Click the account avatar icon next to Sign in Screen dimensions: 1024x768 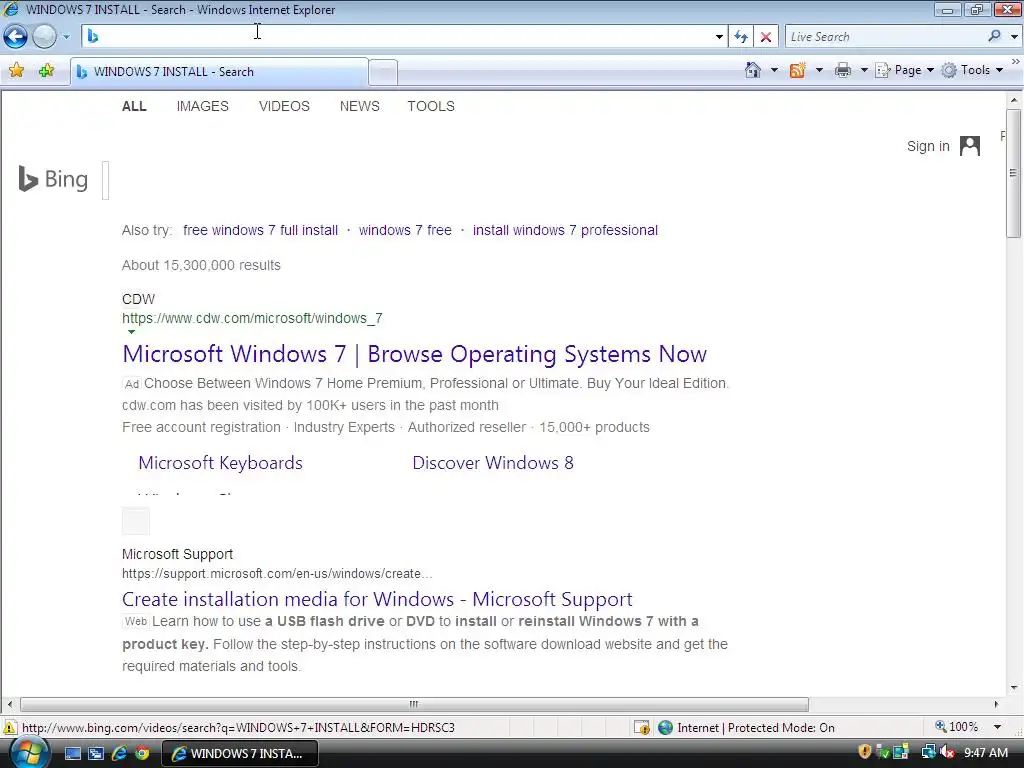point(970,146)
